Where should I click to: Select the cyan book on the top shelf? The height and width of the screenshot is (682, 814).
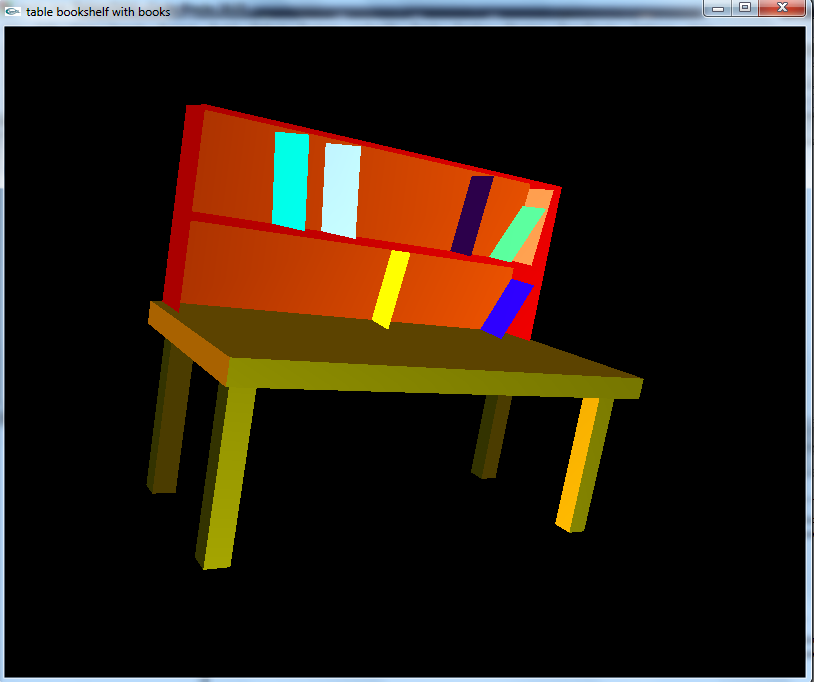coord(290,180)
